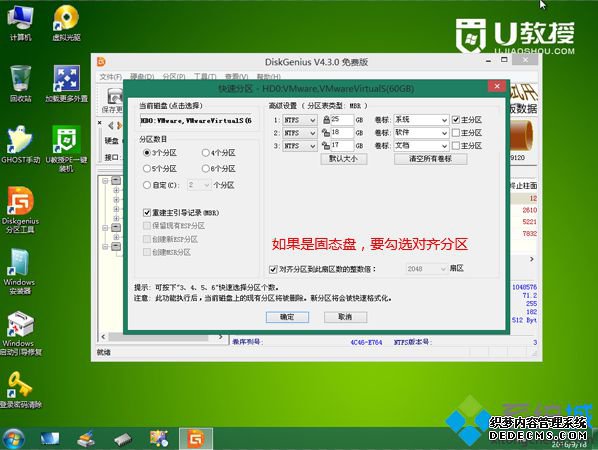Select the 5个分区 radio button
Image resolution: width=598 pixels, height=450 pixels.
click(x=146, y=168)
